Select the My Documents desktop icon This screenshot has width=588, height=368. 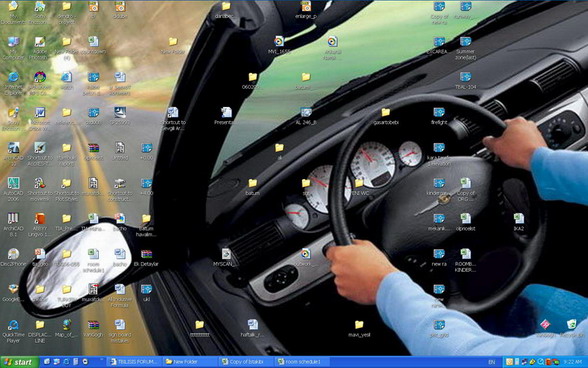tap(14, 12)
